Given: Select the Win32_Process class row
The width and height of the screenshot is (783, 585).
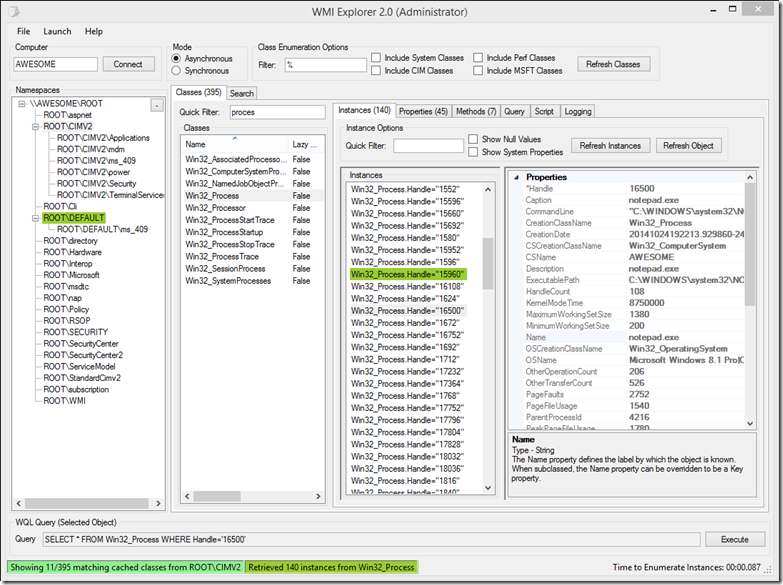Looking at the screenshot, I should [252, 196].
